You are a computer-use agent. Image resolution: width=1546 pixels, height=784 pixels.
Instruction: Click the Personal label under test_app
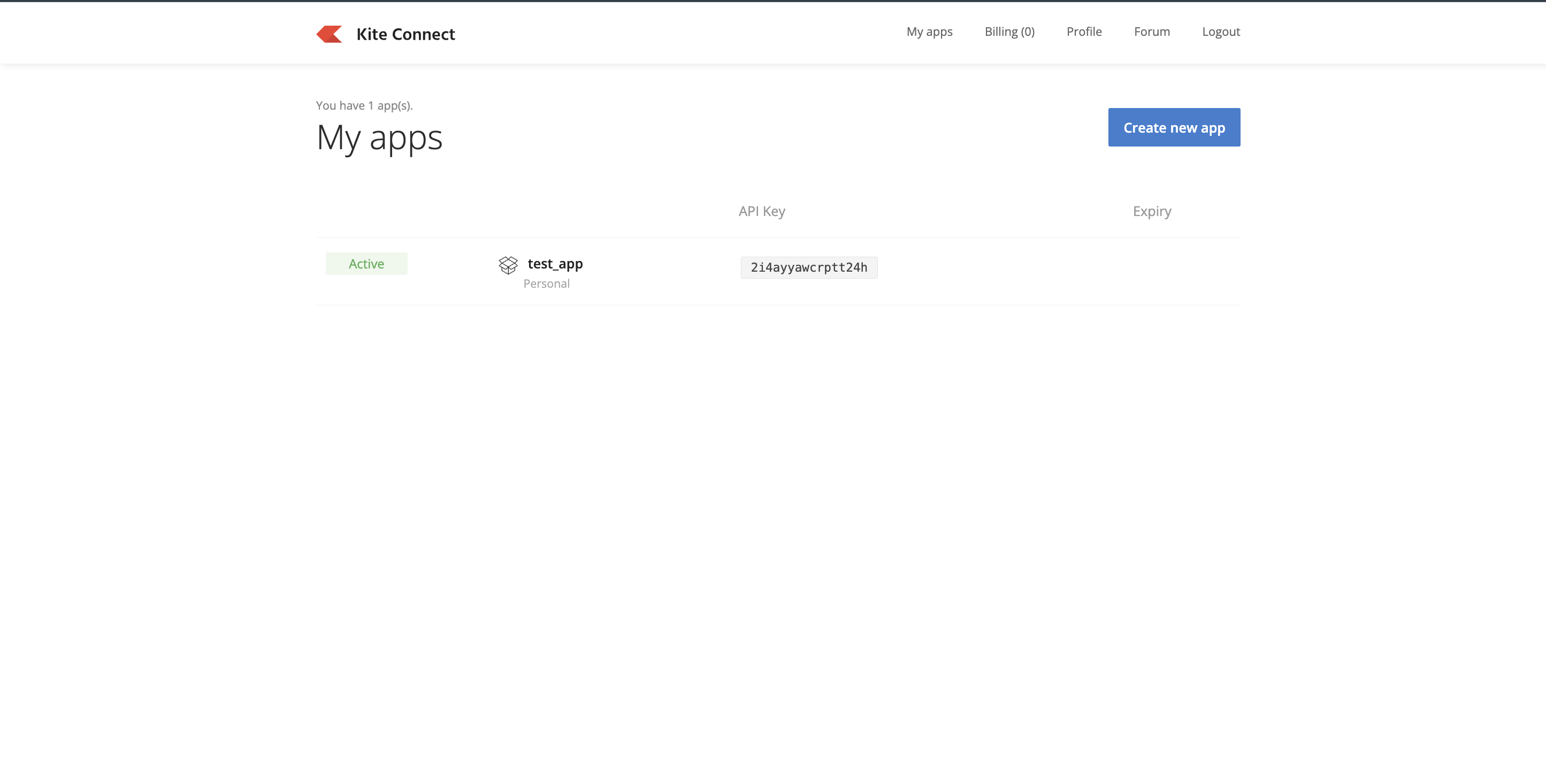pyautogui.click(x=546, y=284)
